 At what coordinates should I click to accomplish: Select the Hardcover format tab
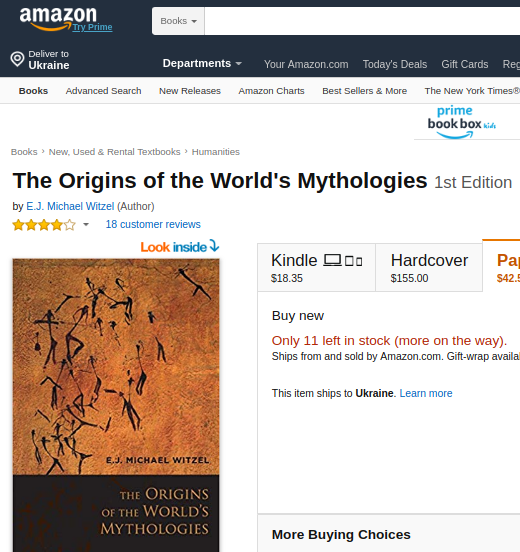[x=429, y=268]
